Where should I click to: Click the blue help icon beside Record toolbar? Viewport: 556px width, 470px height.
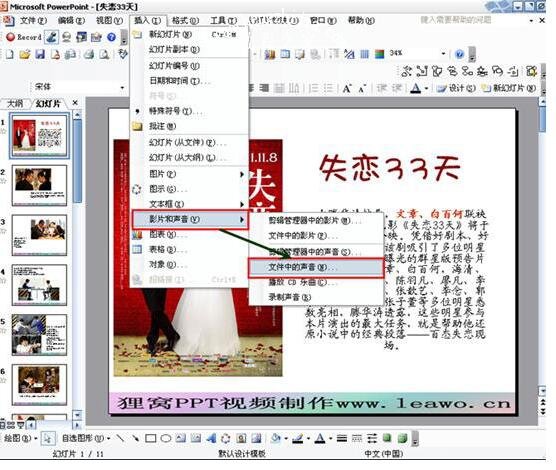click(111, 37)
